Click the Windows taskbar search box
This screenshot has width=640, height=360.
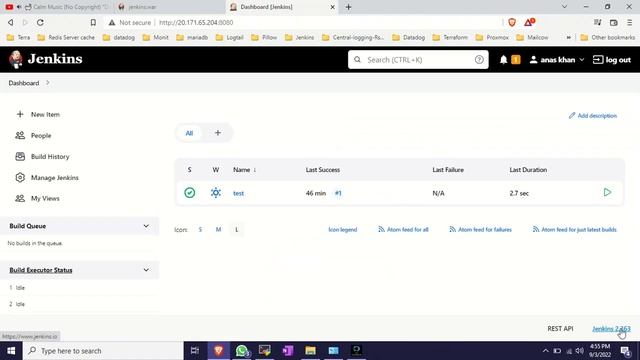point(103,351)
